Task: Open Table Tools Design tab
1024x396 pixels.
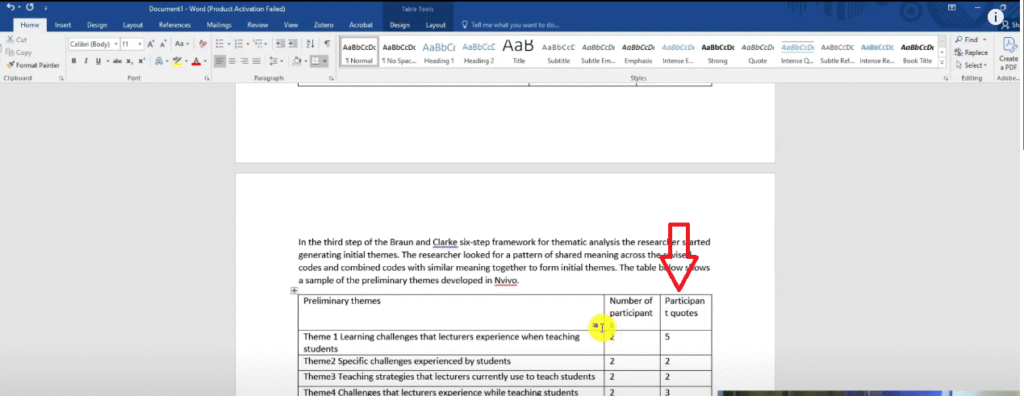Action: (x=399, y=25)
